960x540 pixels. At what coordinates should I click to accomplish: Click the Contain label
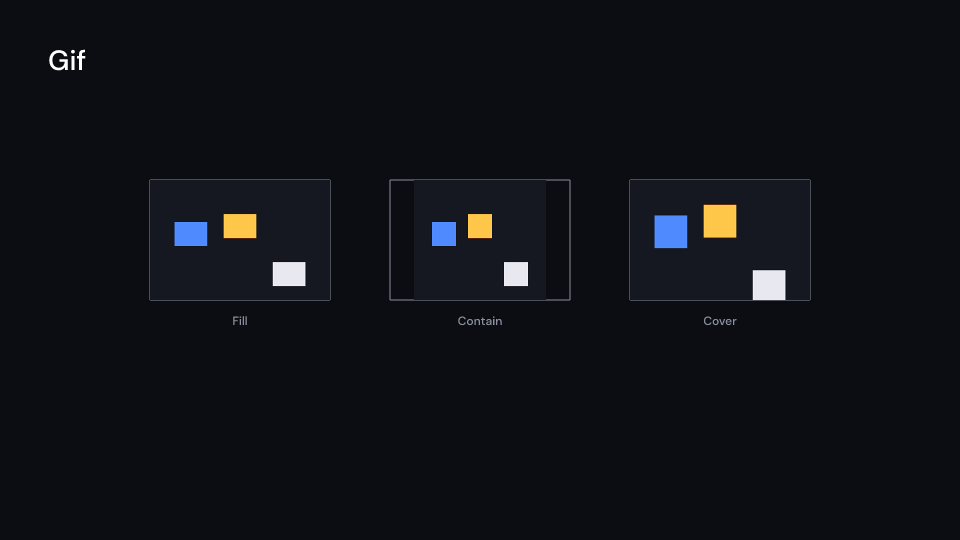pyautogui.click(x=480, y=321)
